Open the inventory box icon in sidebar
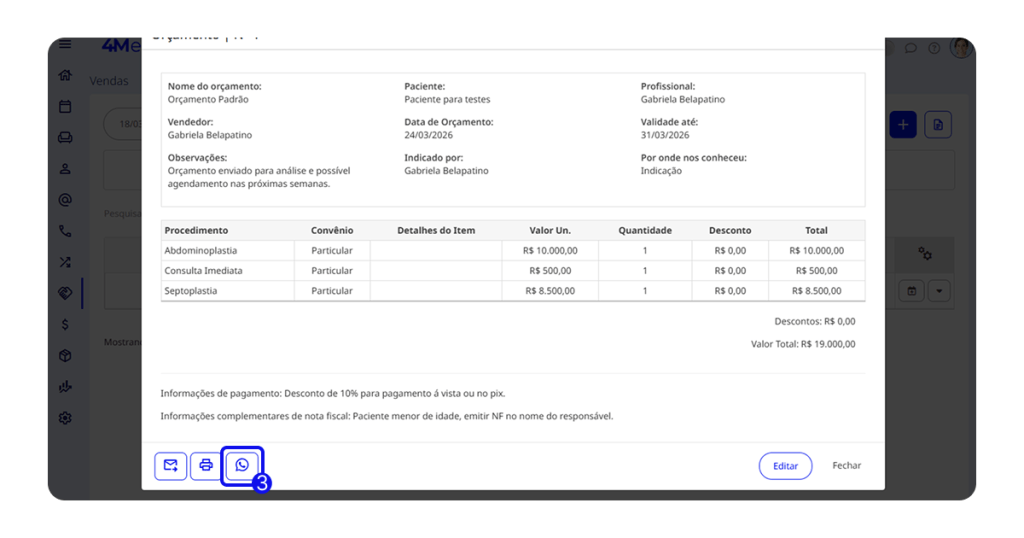This screenshot has height=538, width=1024. click(x=65, y=356)
